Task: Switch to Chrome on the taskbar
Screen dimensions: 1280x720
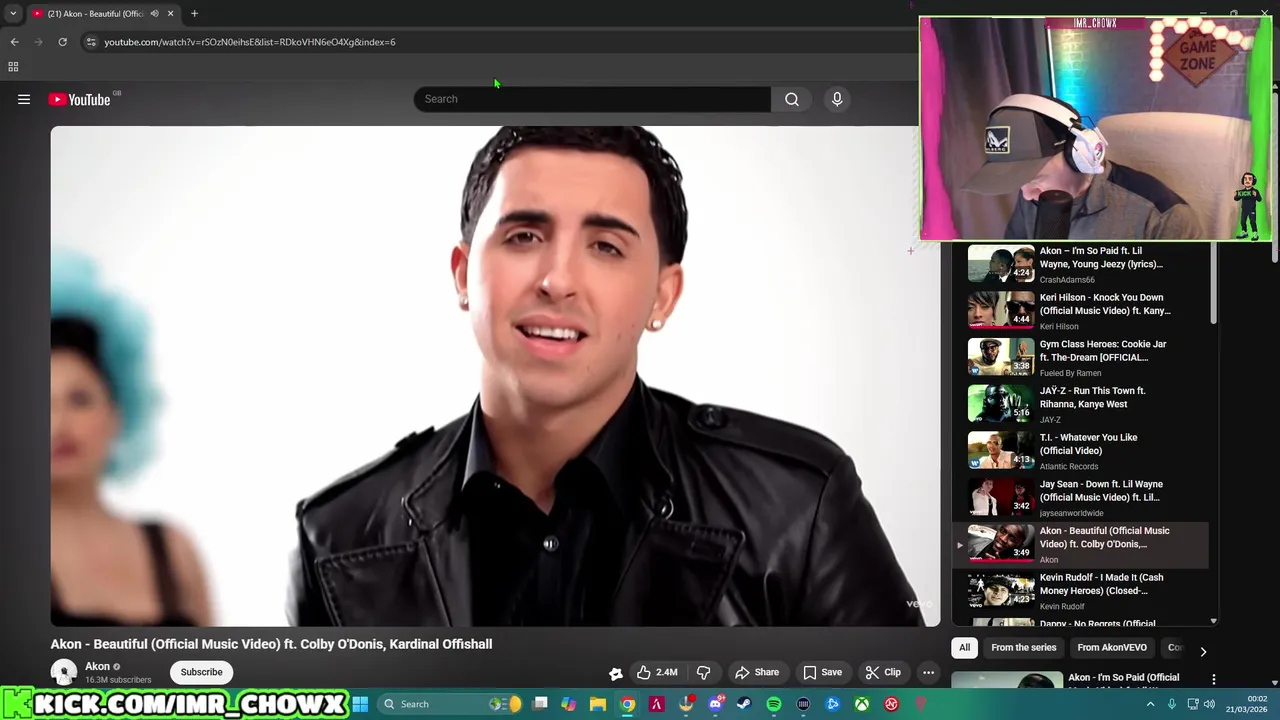Action: click(x=627, y=704)
